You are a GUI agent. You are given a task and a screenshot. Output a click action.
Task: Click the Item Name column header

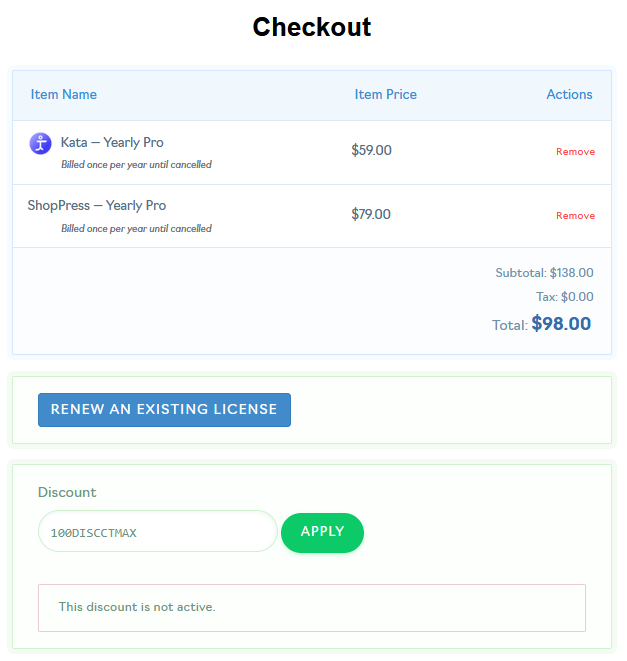pyautogui.click(x=64, y=95)
